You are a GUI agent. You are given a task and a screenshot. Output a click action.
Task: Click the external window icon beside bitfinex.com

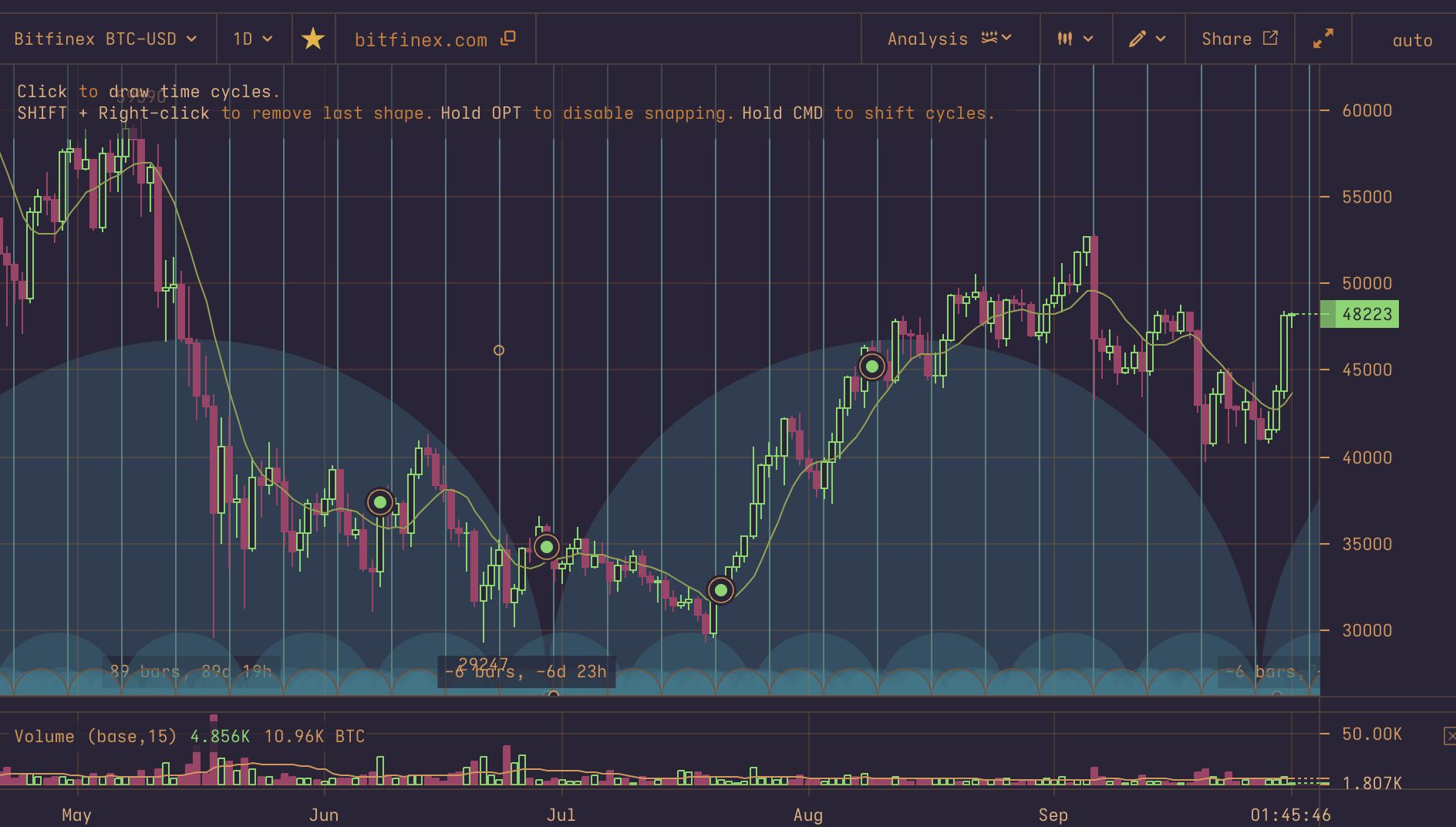click(507, 38)
